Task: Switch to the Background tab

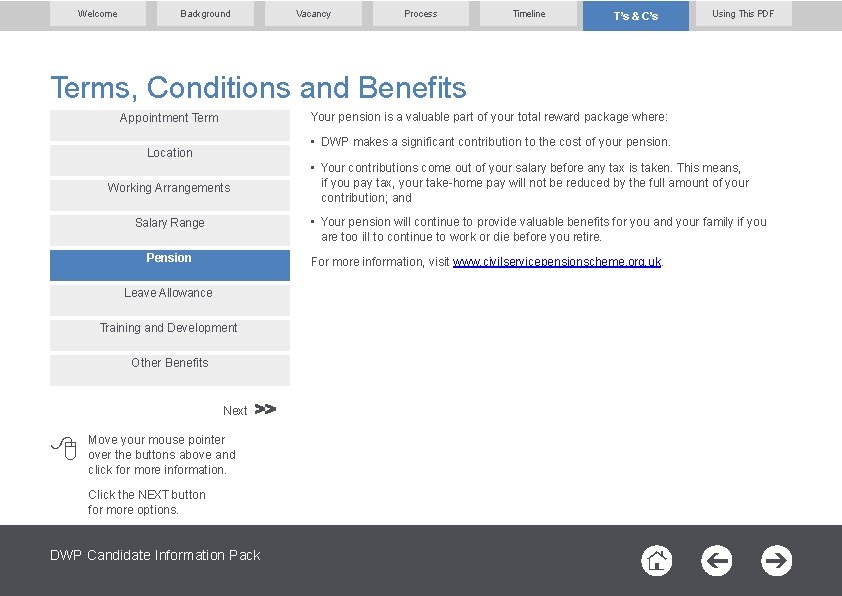Action: (205, 14)
